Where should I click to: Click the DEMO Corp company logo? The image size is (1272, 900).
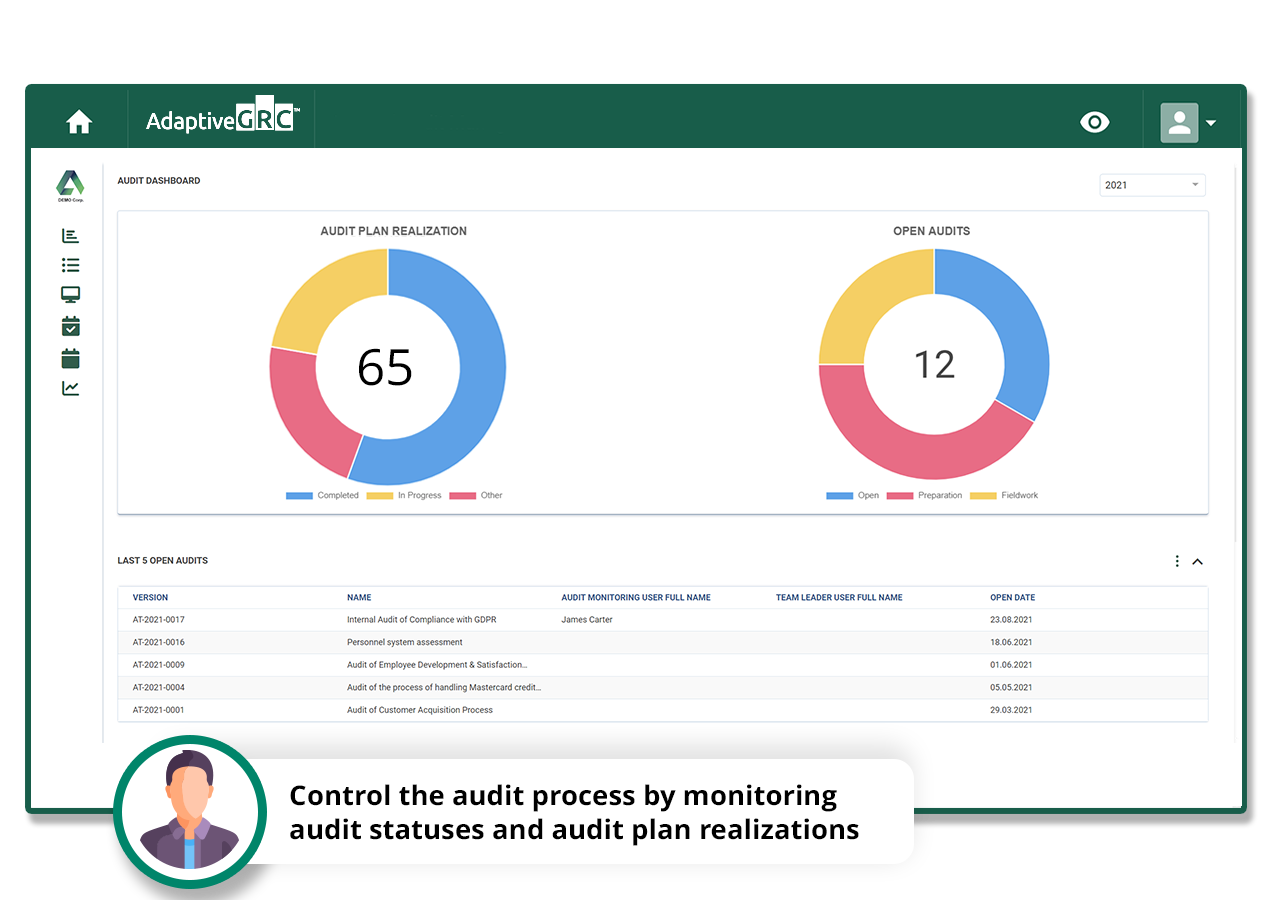pyautogui.click(x=70, y=186)
